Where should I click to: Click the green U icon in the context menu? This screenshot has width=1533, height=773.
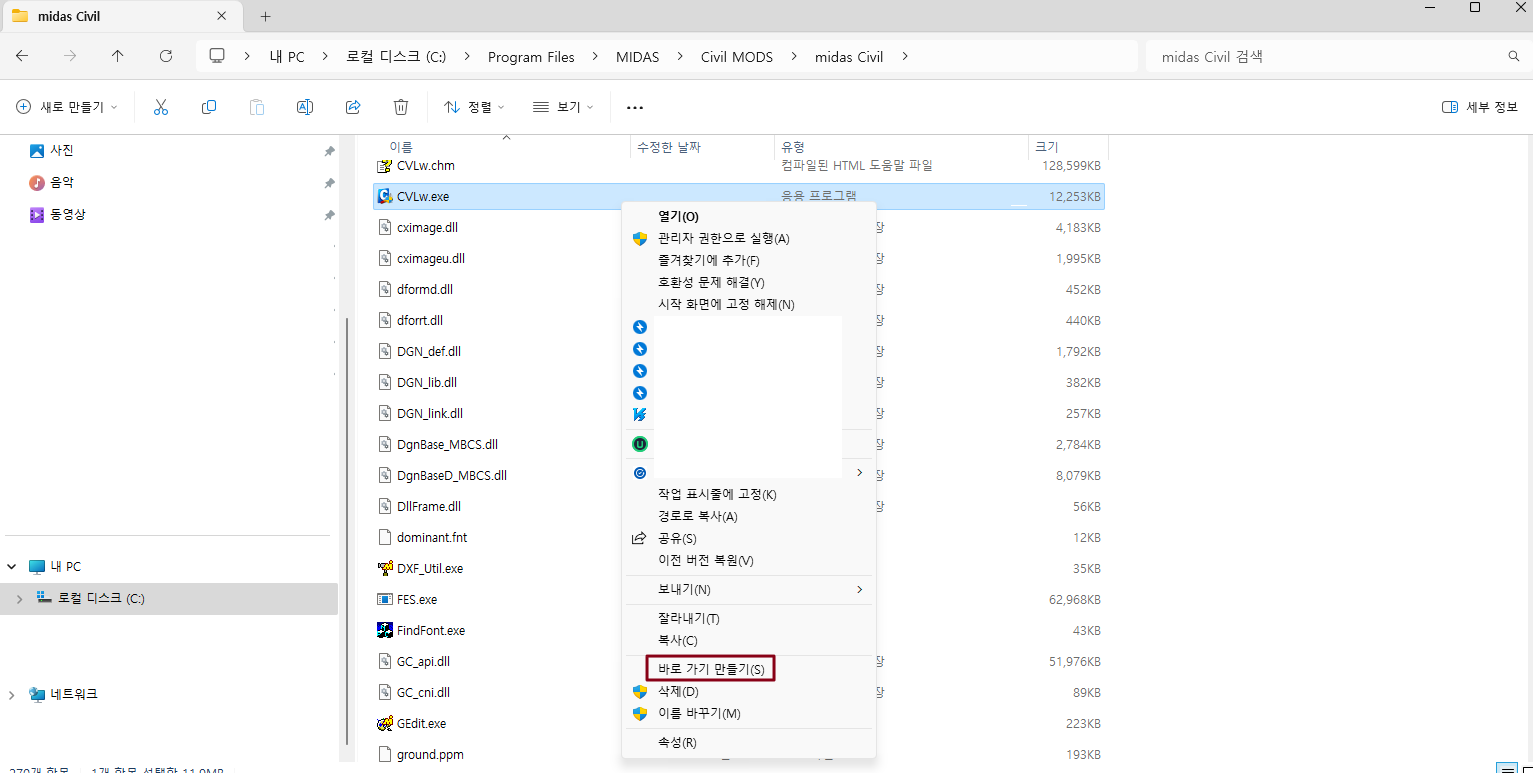click(640, 443)
